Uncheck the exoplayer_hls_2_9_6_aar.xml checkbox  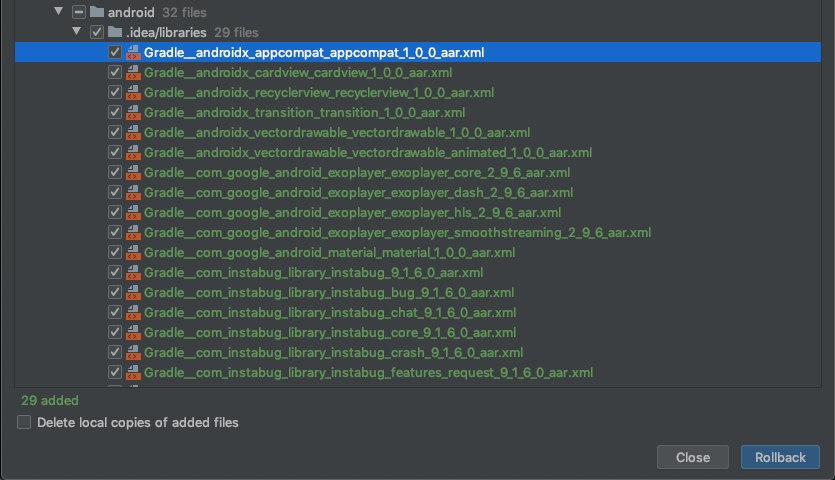pyautogui.click(x=115, y=212)
